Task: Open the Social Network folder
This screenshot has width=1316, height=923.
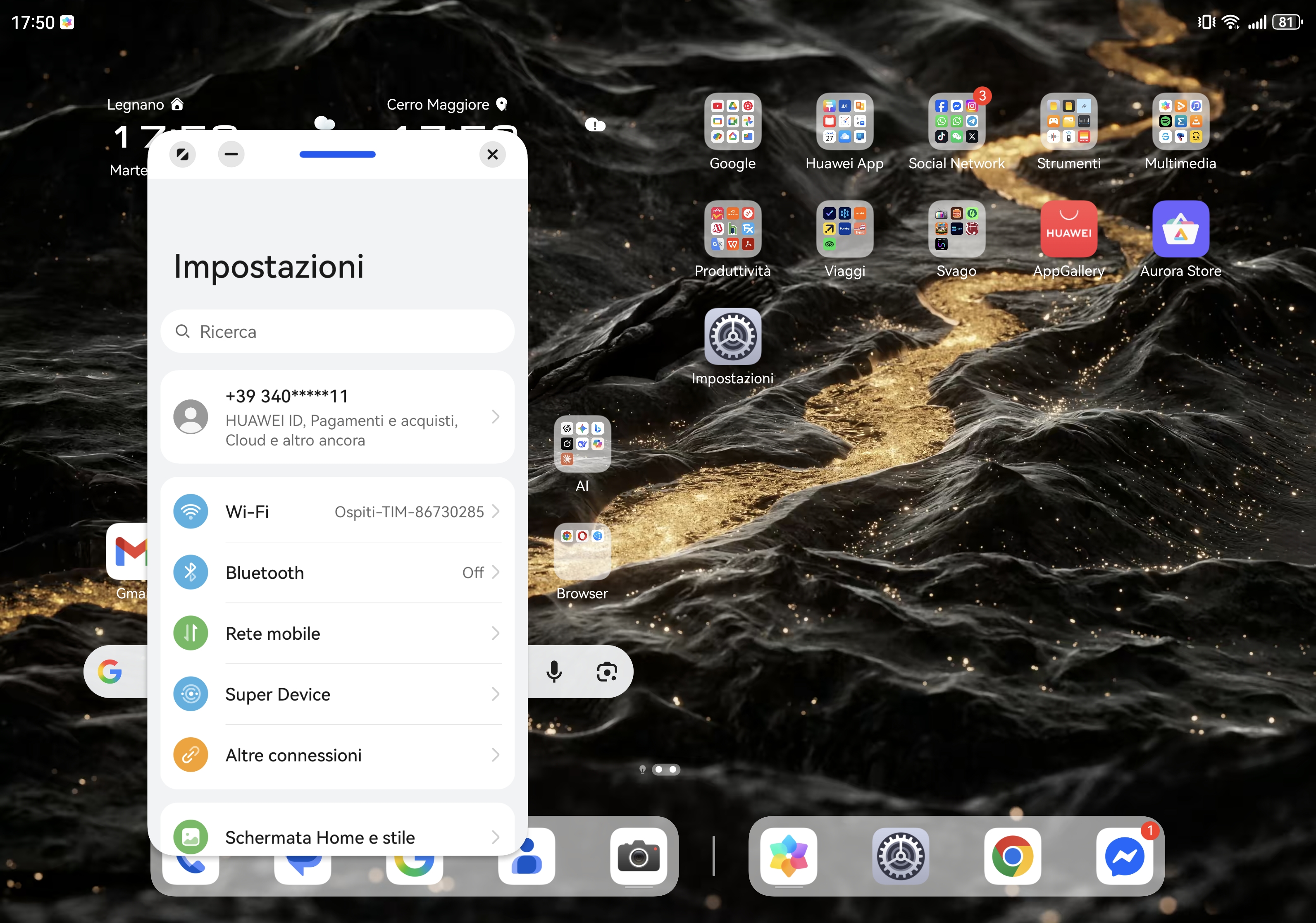Action: [956, 122]
